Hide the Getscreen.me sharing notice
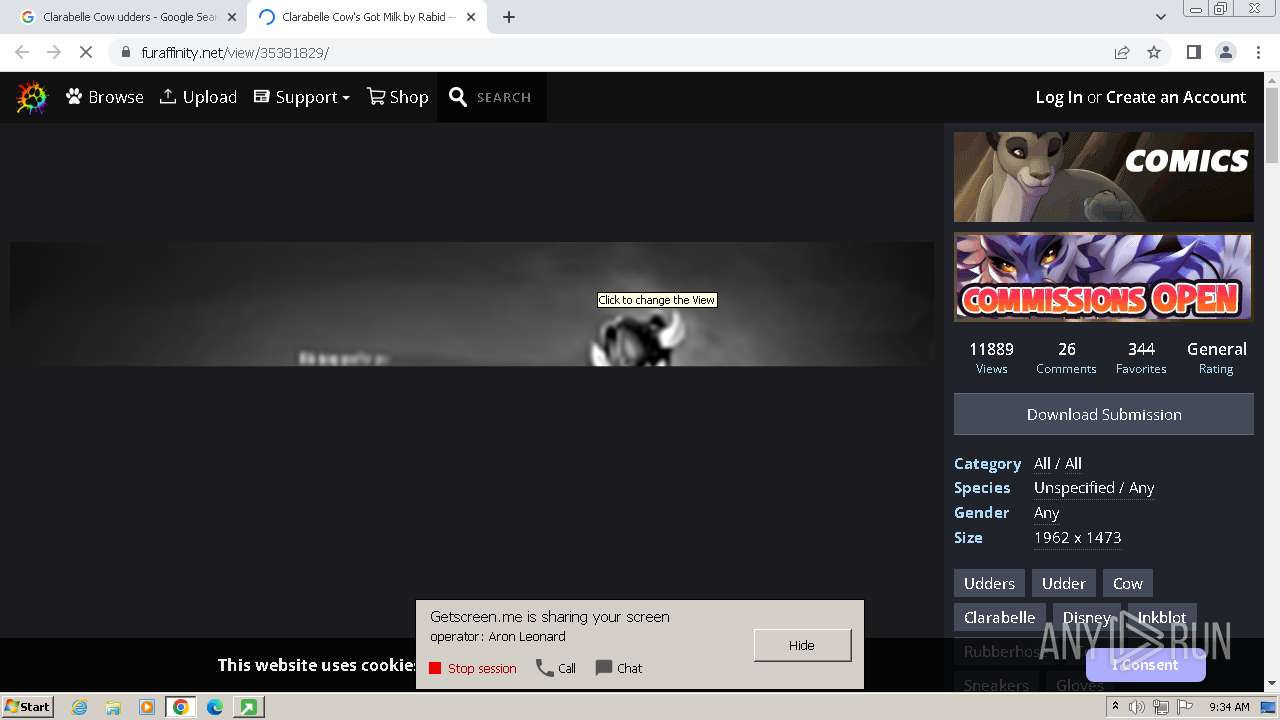The height and width of the screenshot is (720, 1280). 802,645
